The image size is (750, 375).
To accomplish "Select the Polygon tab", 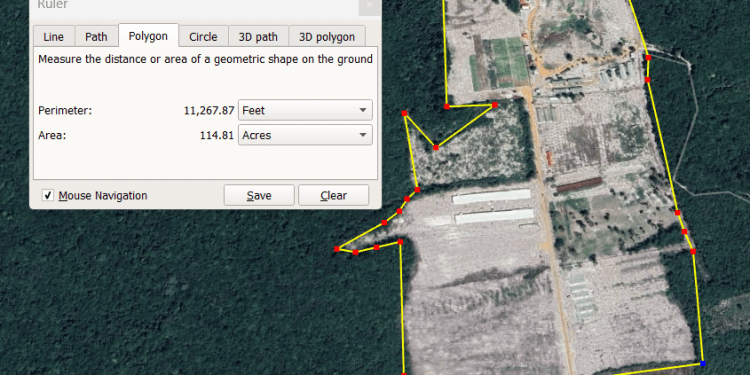I will pyautogui.click(x=148, y=36).
